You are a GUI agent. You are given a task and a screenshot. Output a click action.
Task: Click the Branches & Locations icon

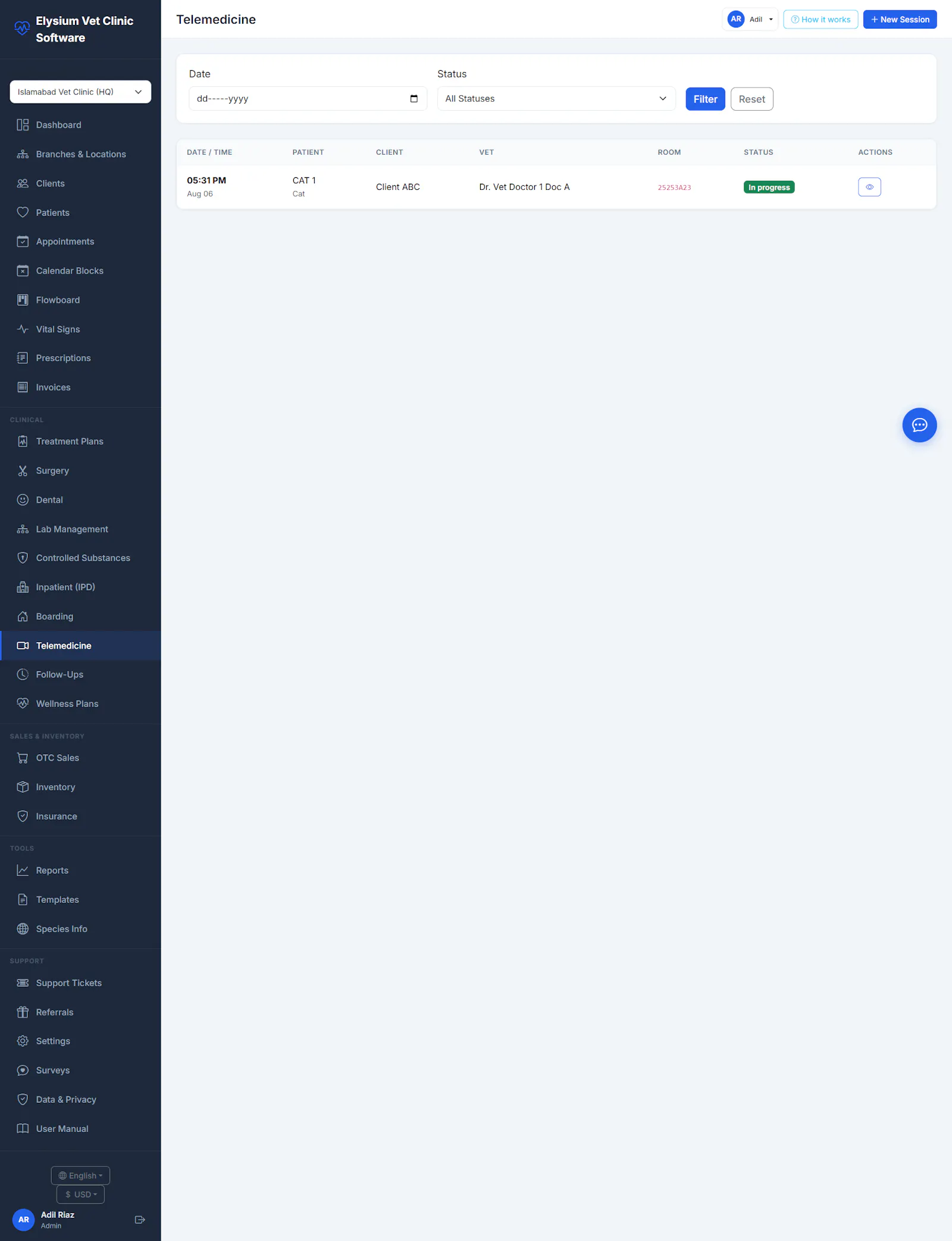point(23,154)
